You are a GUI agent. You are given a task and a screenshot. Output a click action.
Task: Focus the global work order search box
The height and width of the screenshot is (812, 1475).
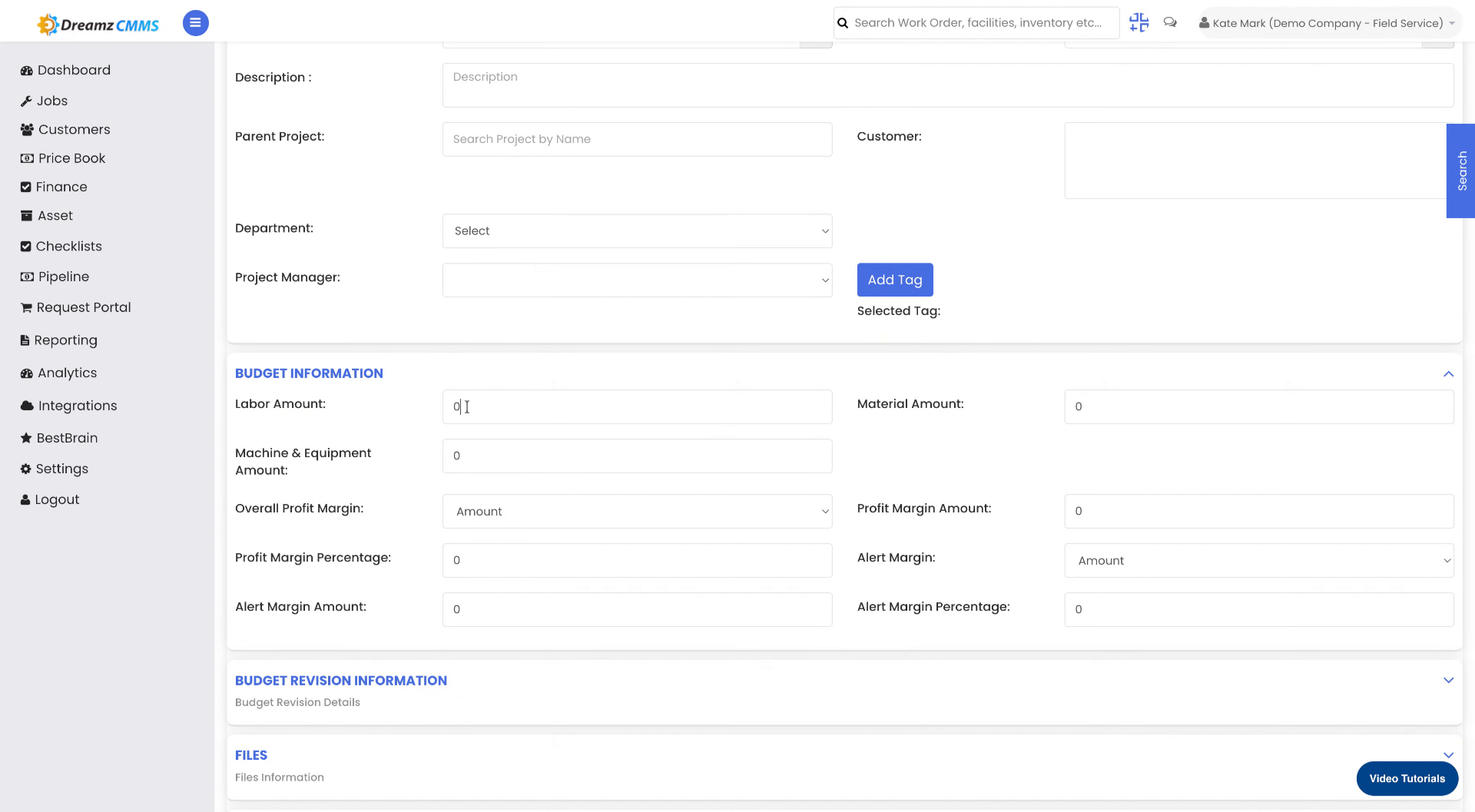[977, 23]
